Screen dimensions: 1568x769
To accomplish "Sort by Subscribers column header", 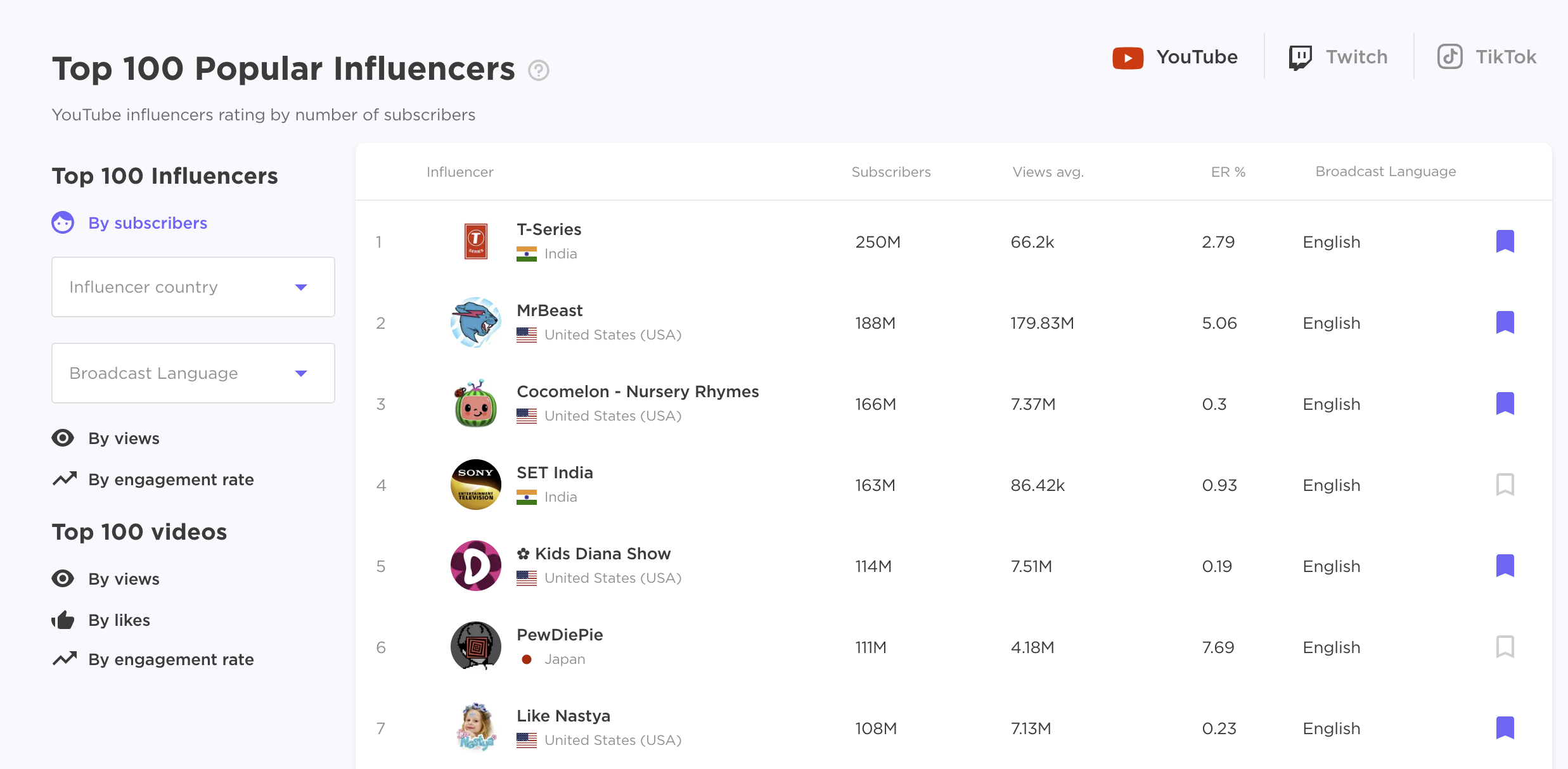I will click(890, 172).
